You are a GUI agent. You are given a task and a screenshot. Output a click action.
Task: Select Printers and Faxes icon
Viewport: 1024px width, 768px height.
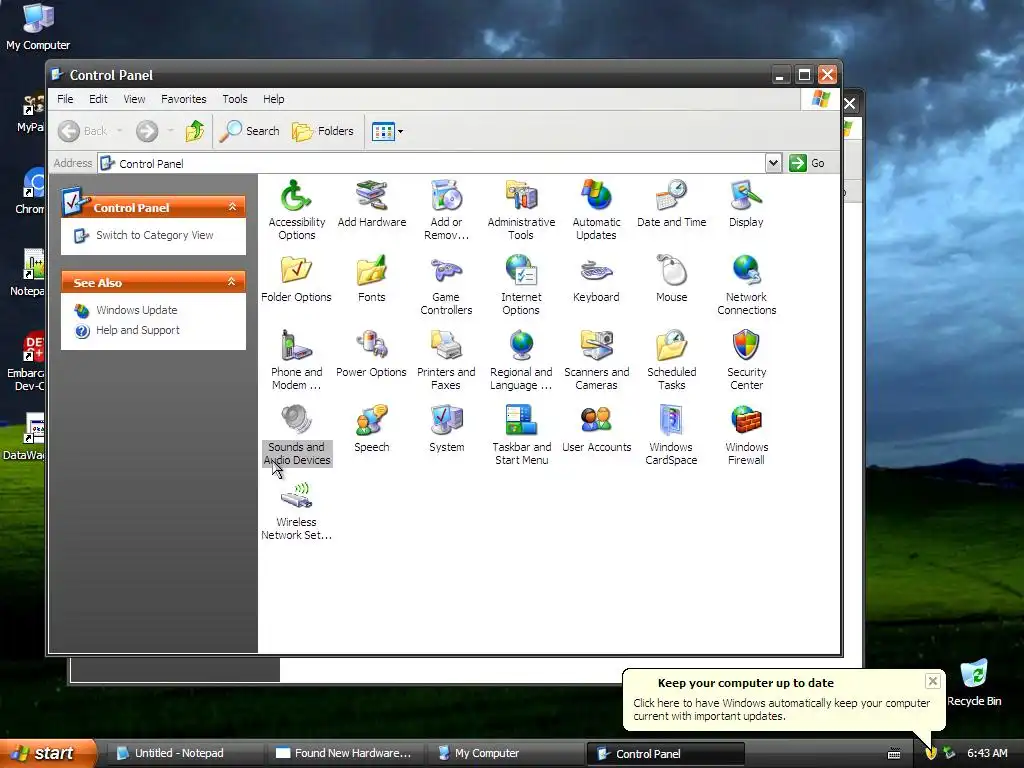446,359
